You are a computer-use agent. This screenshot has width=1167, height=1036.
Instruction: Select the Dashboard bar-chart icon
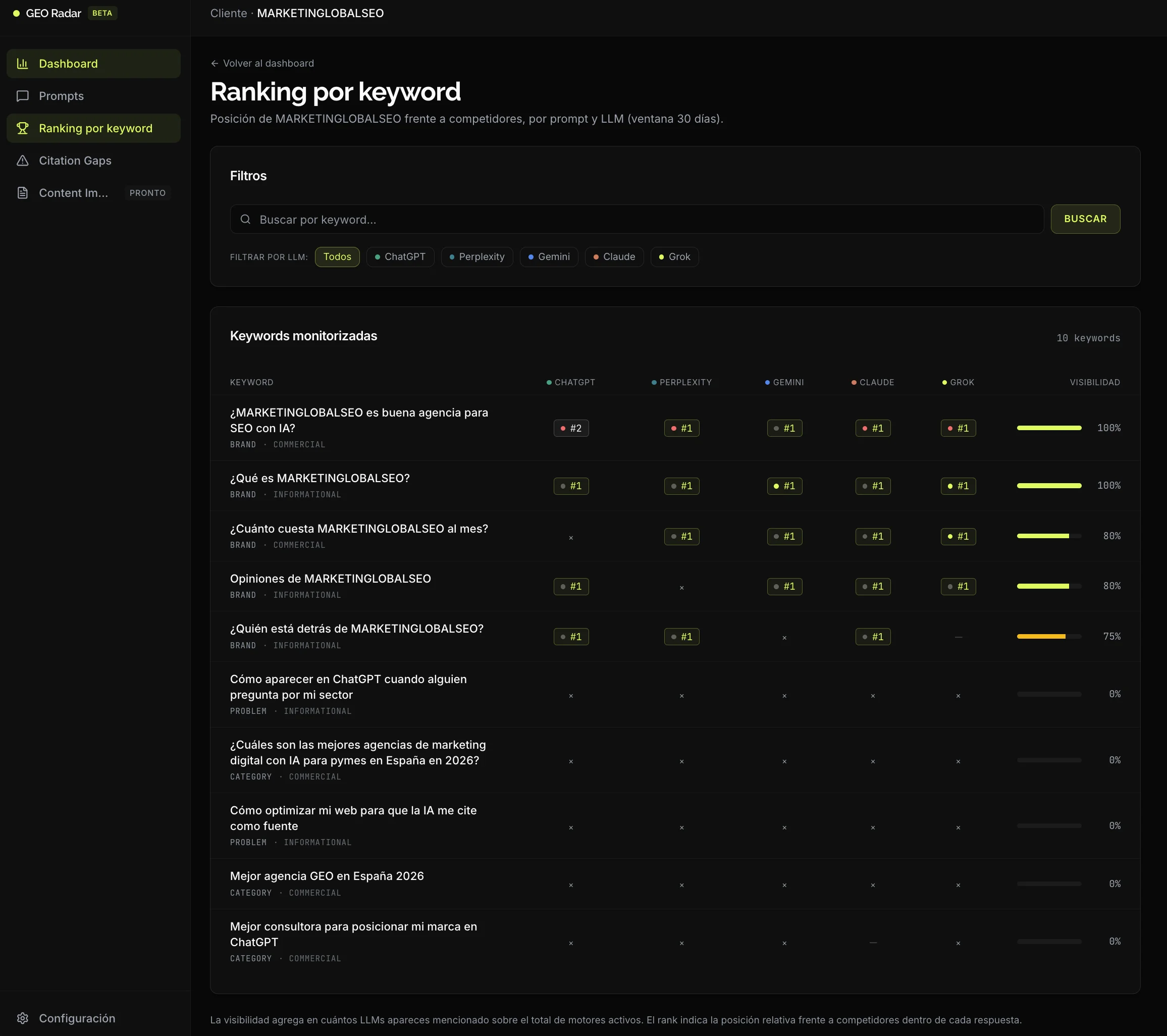pos(22,64)
